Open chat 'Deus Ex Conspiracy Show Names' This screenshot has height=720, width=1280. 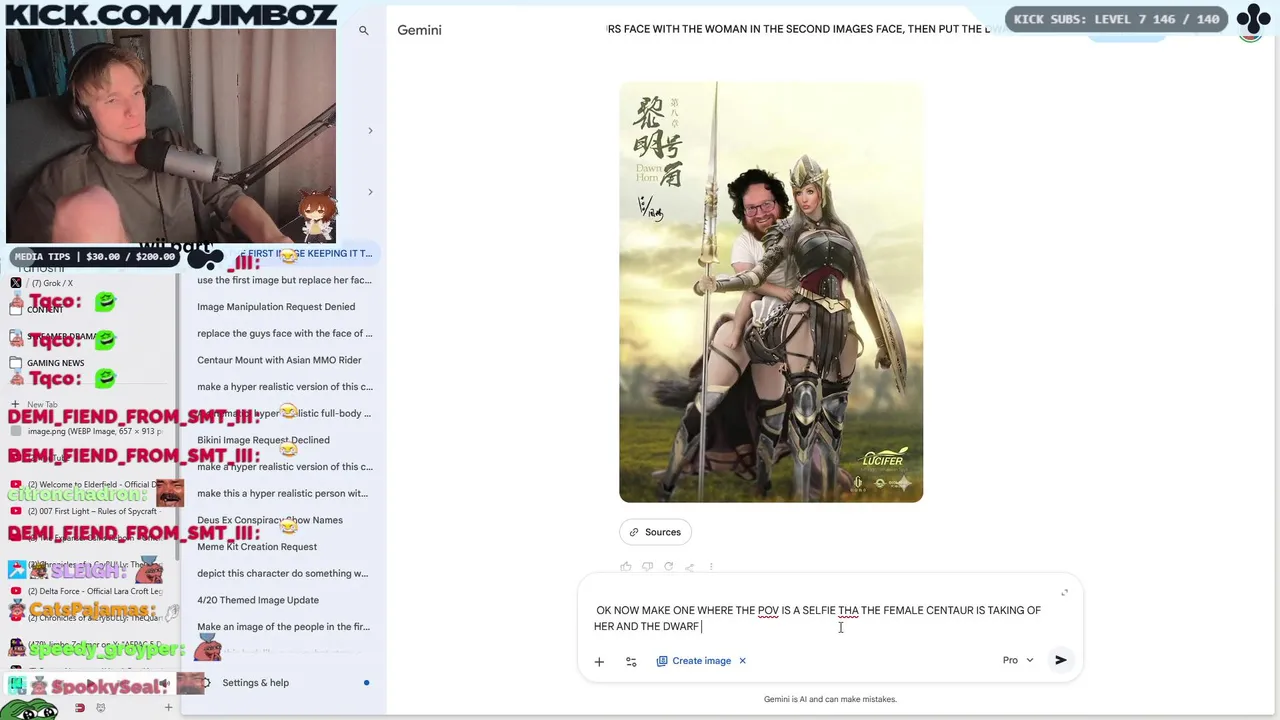tap(270, 520)
